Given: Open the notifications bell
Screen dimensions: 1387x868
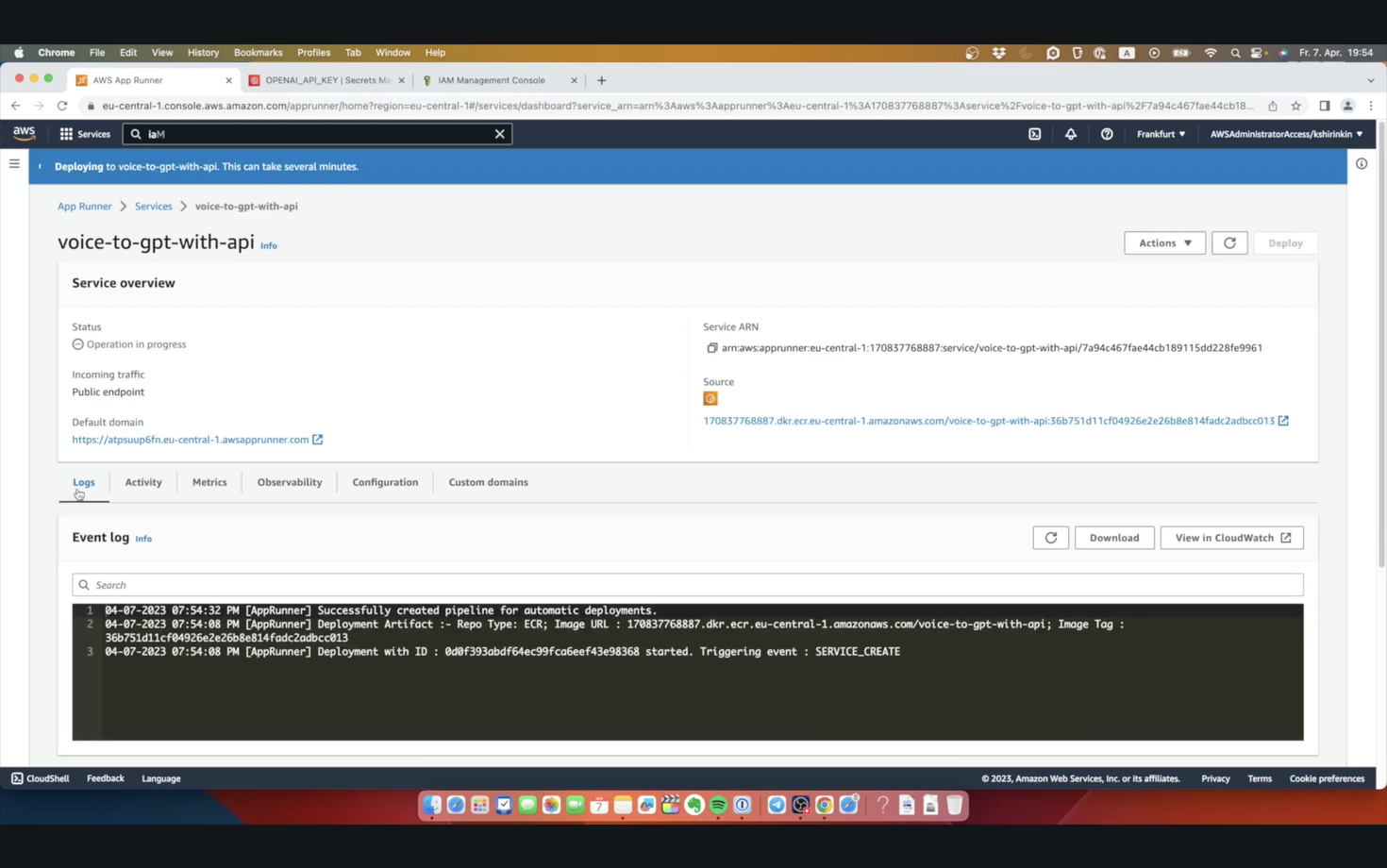Looking at the screenshot, I should [1071, 134].
